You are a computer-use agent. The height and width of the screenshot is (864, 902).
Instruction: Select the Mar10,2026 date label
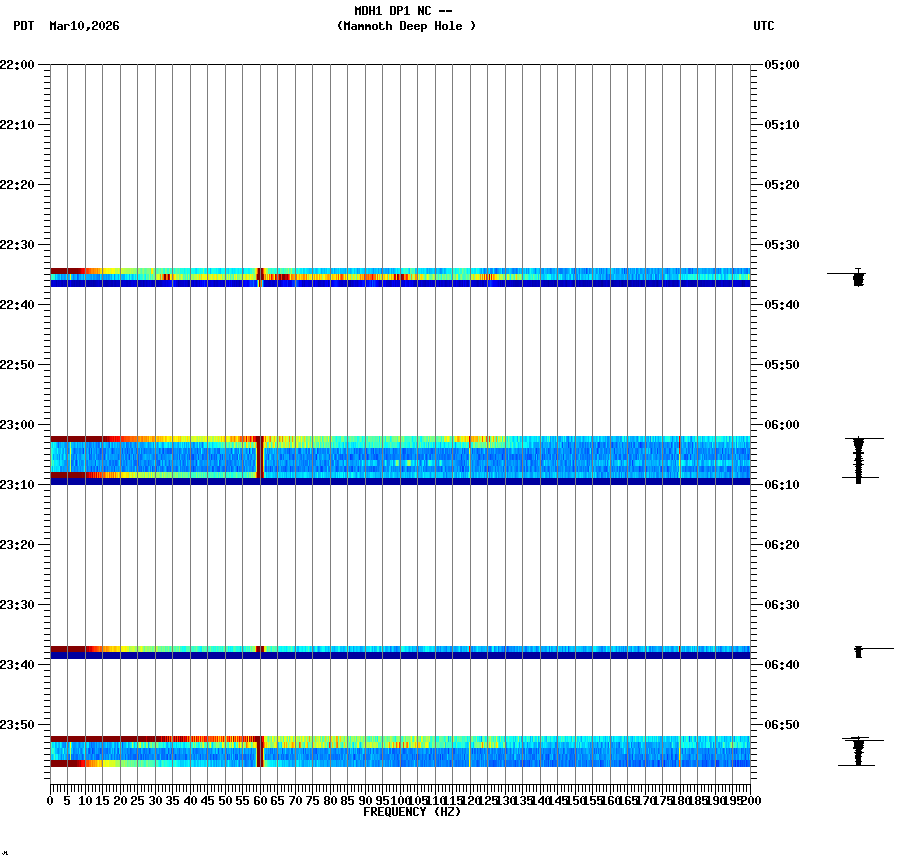84,27
